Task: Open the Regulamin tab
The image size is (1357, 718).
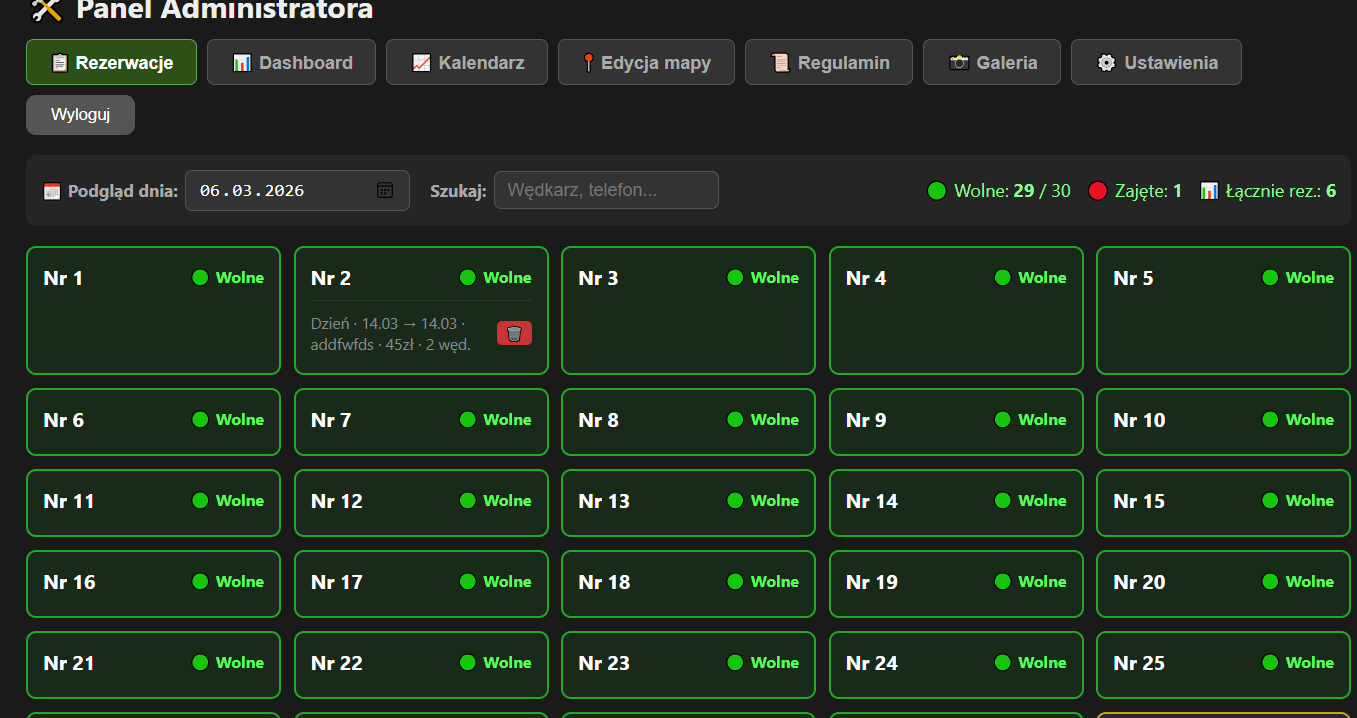Action: pyautogui.click(x=828, y=62)
